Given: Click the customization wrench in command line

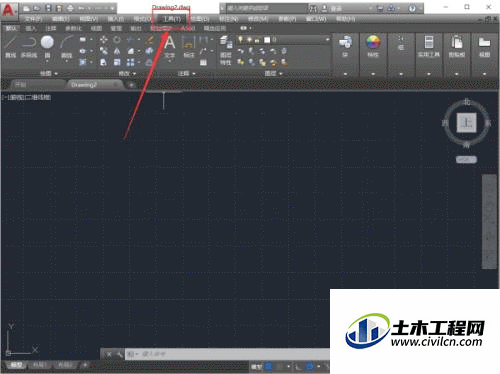Looking at the screenshot, I should pos(119,354).
